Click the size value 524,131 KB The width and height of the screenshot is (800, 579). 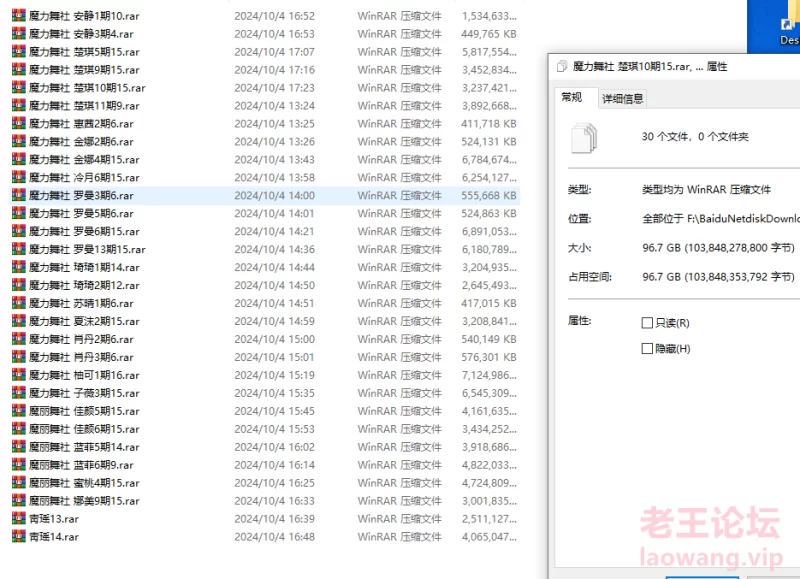click(x=489, y=141)
